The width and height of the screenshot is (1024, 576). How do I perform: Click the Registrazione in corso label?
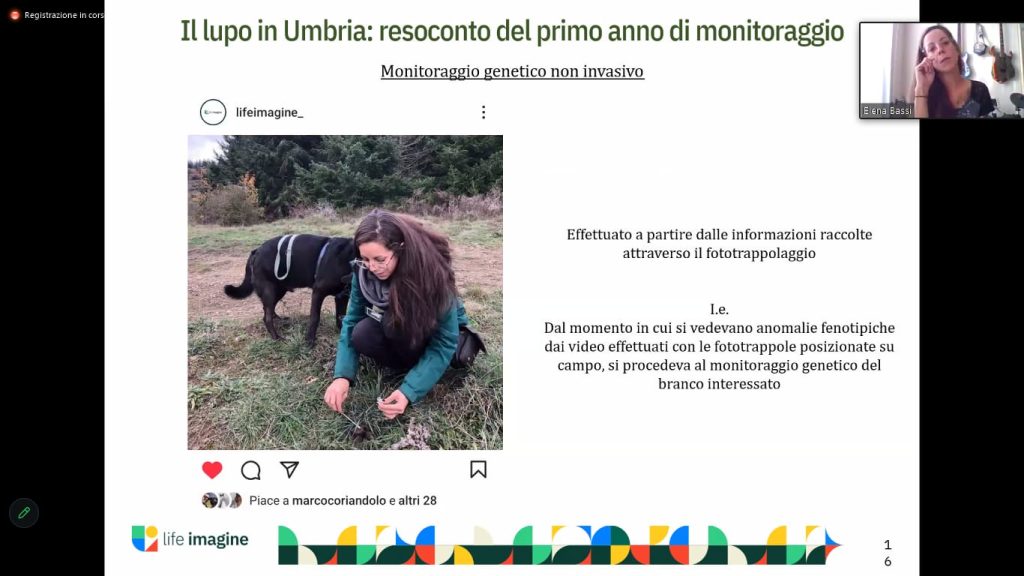(x=63, y=15)
